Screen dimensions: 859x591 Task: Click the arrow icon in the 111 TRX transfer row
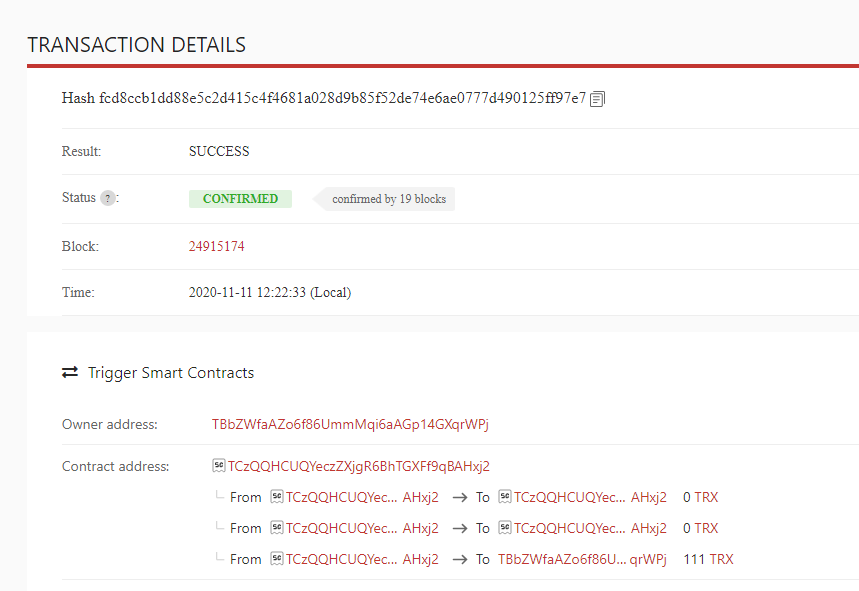(460, 560)
